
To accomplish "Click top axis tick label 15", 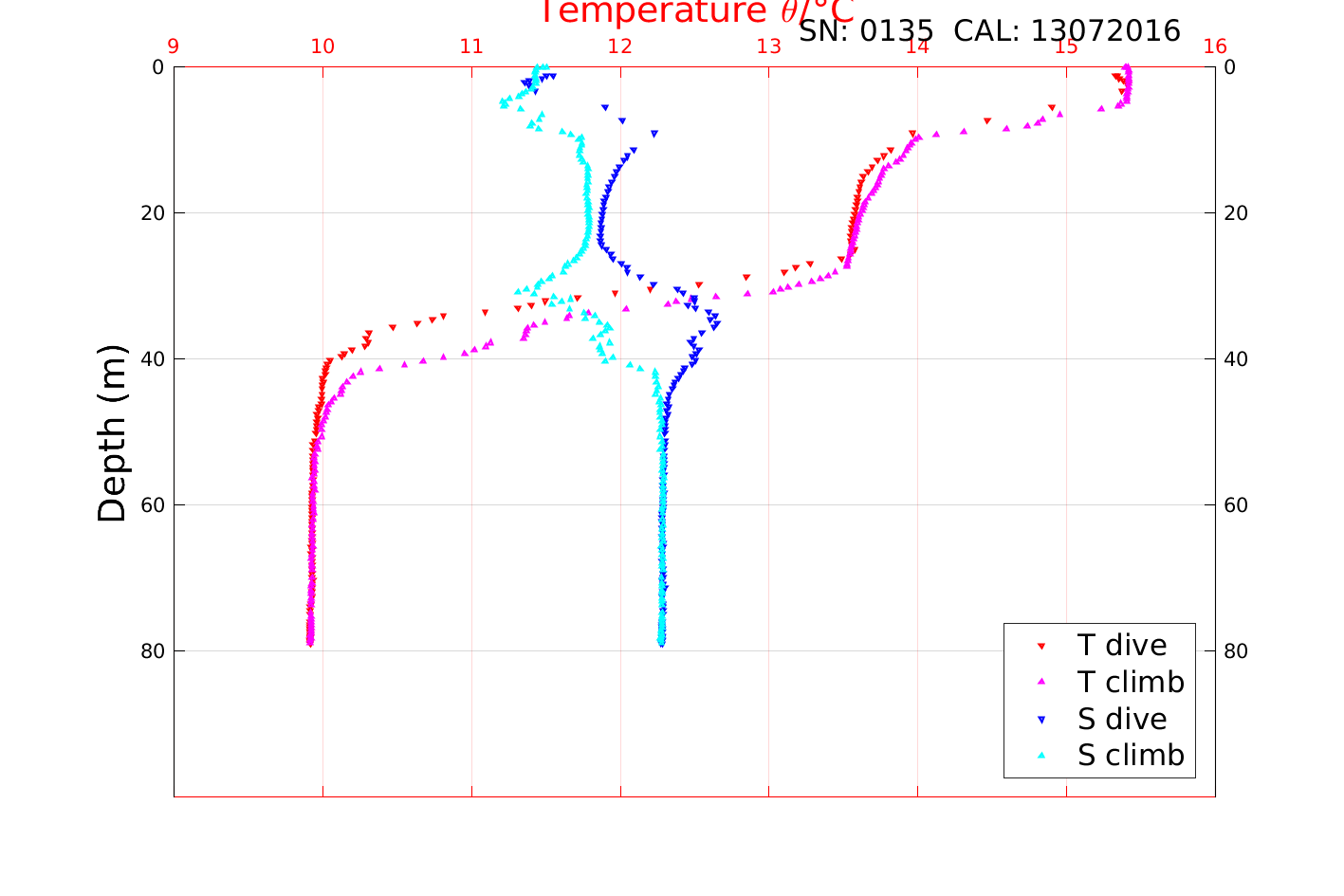I will pyautogui.click(x=1066, y=46).
